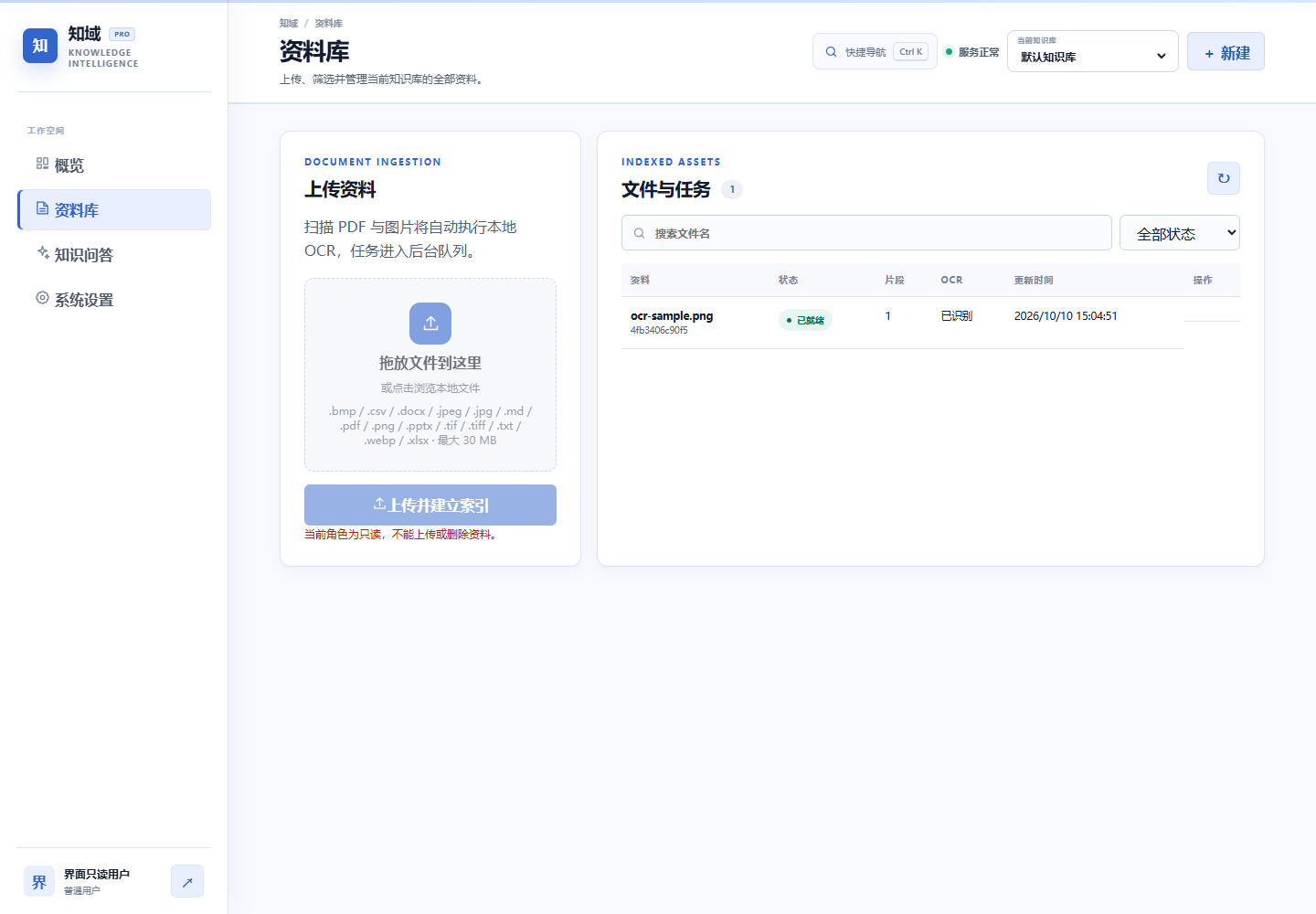
Task: Click the PRO badge
Action: tap(122, 34)
